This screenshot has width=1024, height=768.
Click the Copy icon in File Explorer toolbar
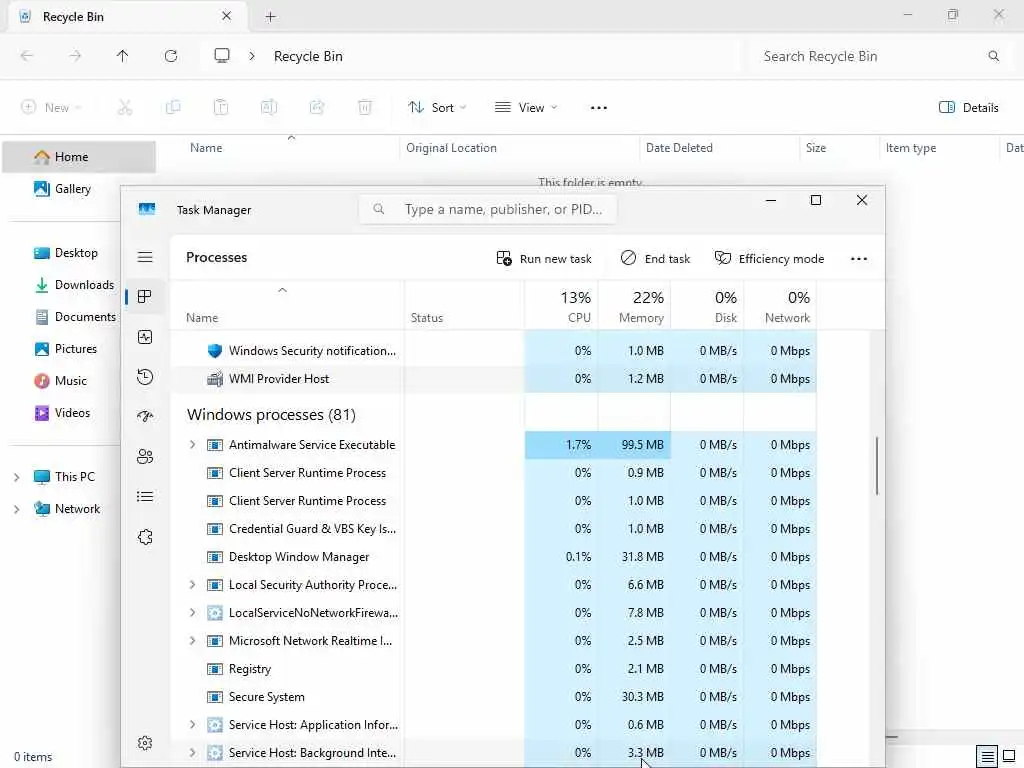pyautogui.click(x=173, y=108)
